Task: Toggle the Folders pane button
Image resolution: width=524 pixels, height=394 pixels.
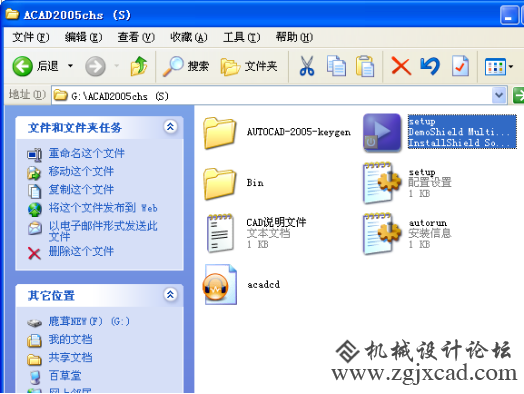Action: coord(249,66)
